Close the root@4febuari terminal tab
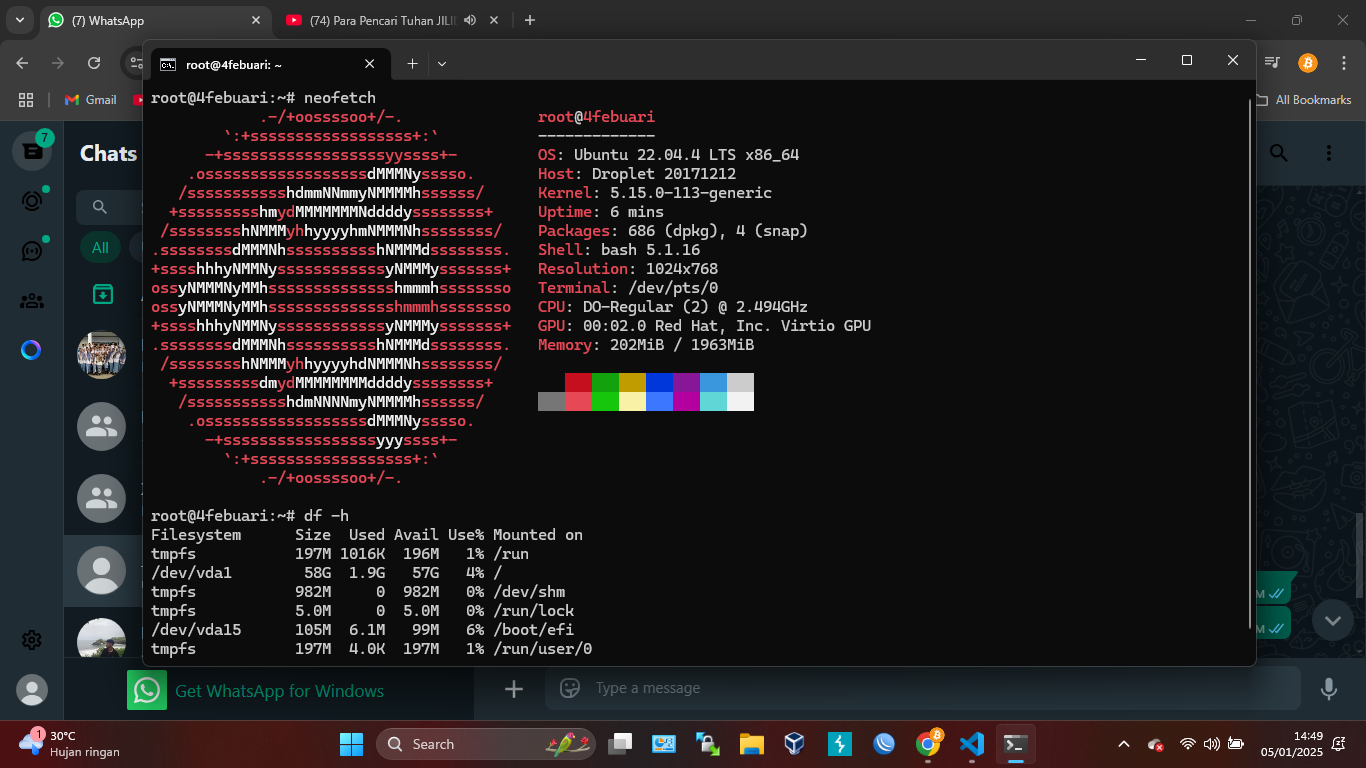Screen dimensions: 1366x768 pyautogui.click(x=369, y=64)
